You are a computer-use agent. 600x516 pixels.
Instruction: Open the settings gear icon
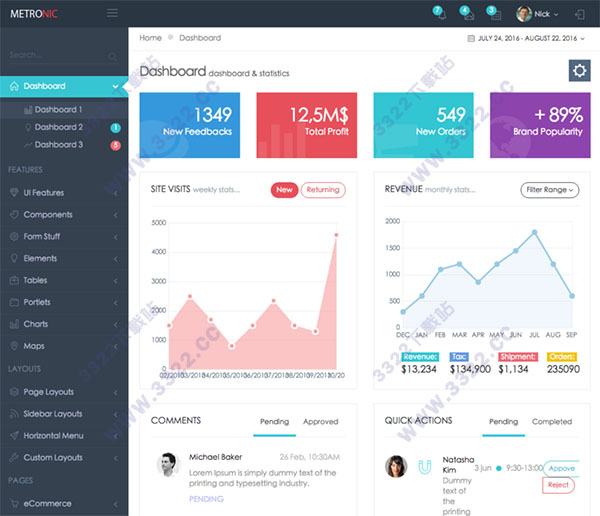pos(579,70)
